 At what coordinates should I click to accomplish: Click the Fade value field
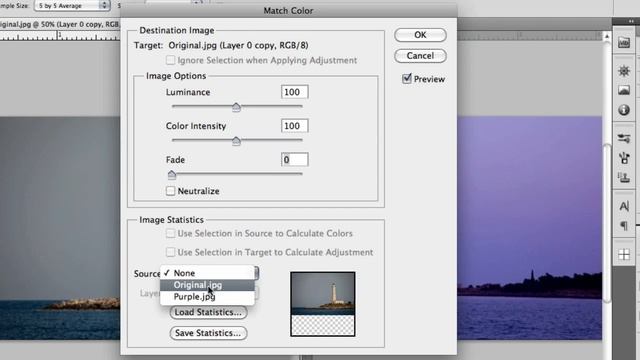click(294, 160)
